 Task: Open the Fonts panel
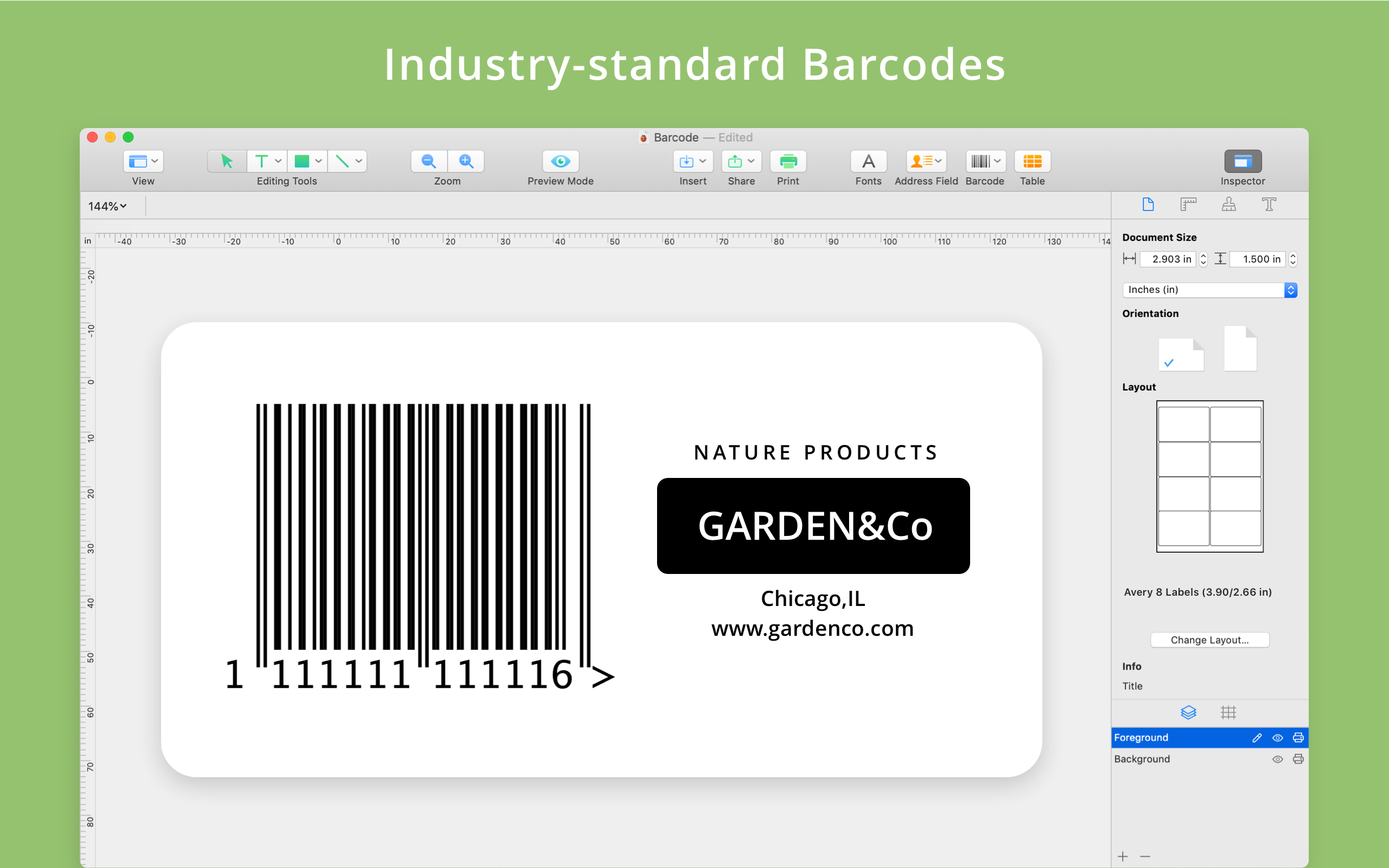(x=867, y=161)
